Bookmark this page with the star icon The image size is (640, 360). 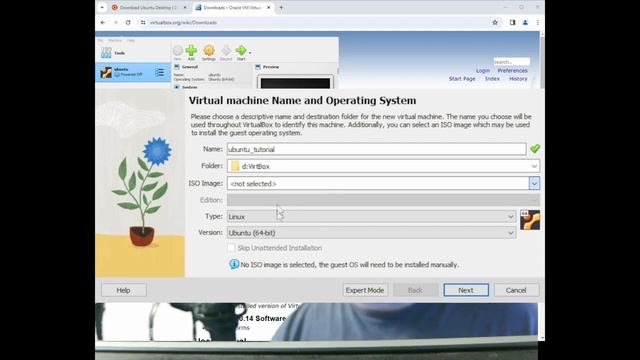pos(495,22)
